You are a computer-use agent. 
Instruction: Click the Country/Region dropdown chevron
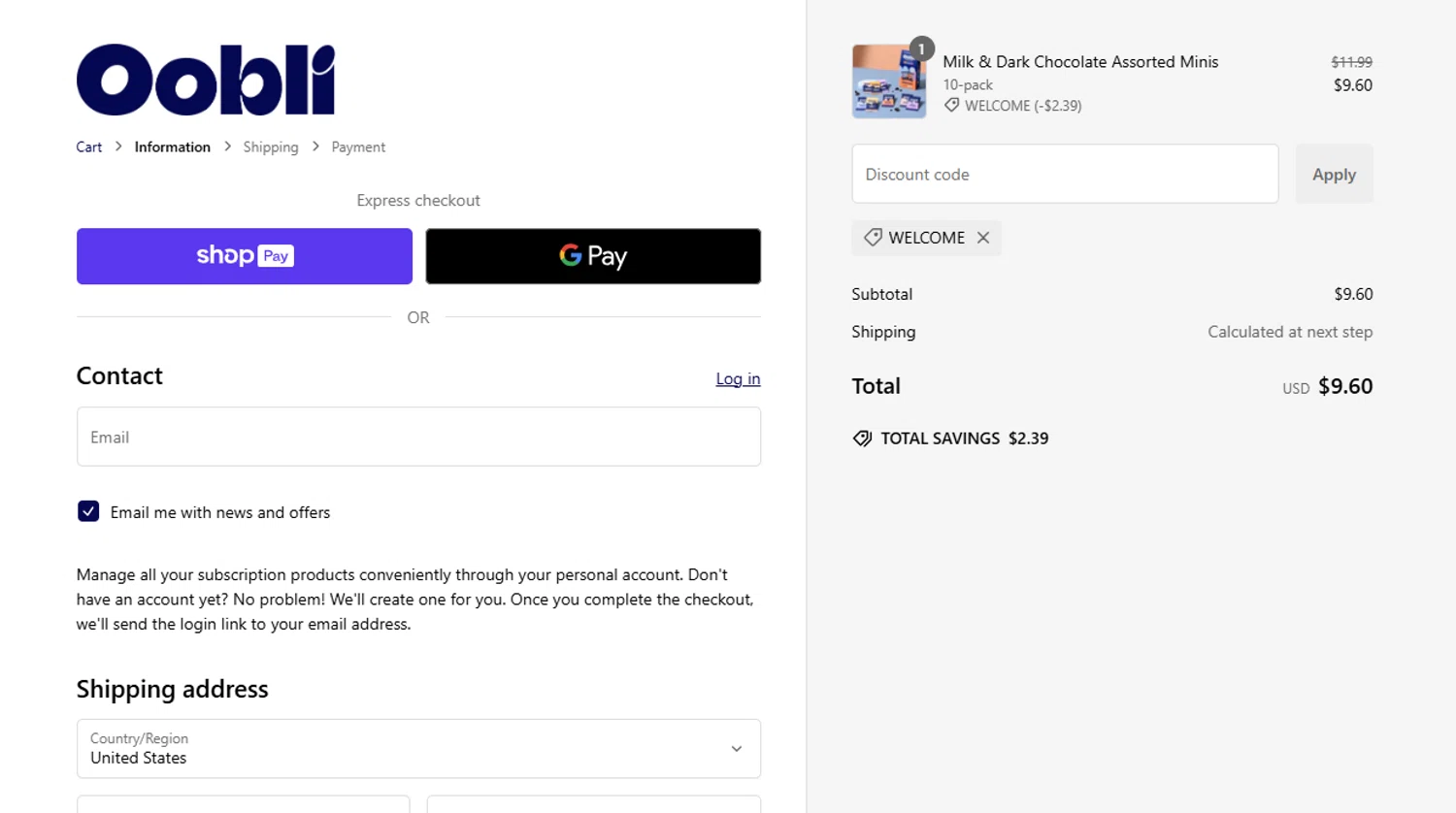(x=737, y=749)
